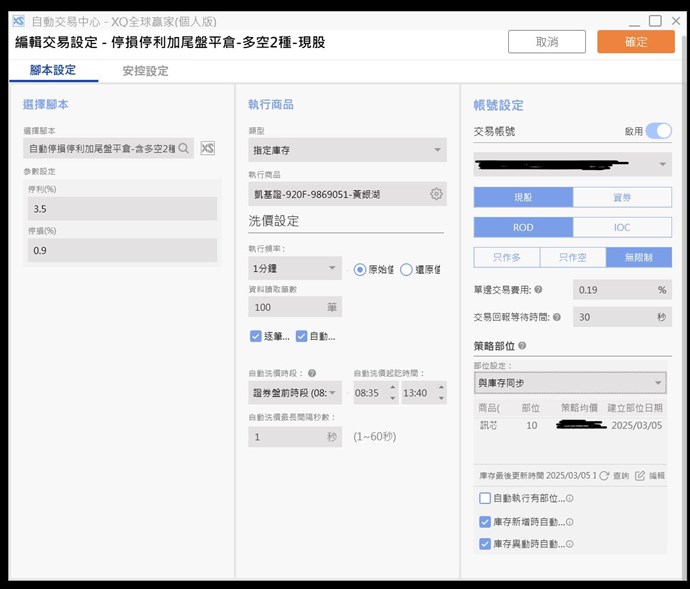
Task: Expand the 執行頻率 1分鐘 dropdown
Action: tap(295, 269)
